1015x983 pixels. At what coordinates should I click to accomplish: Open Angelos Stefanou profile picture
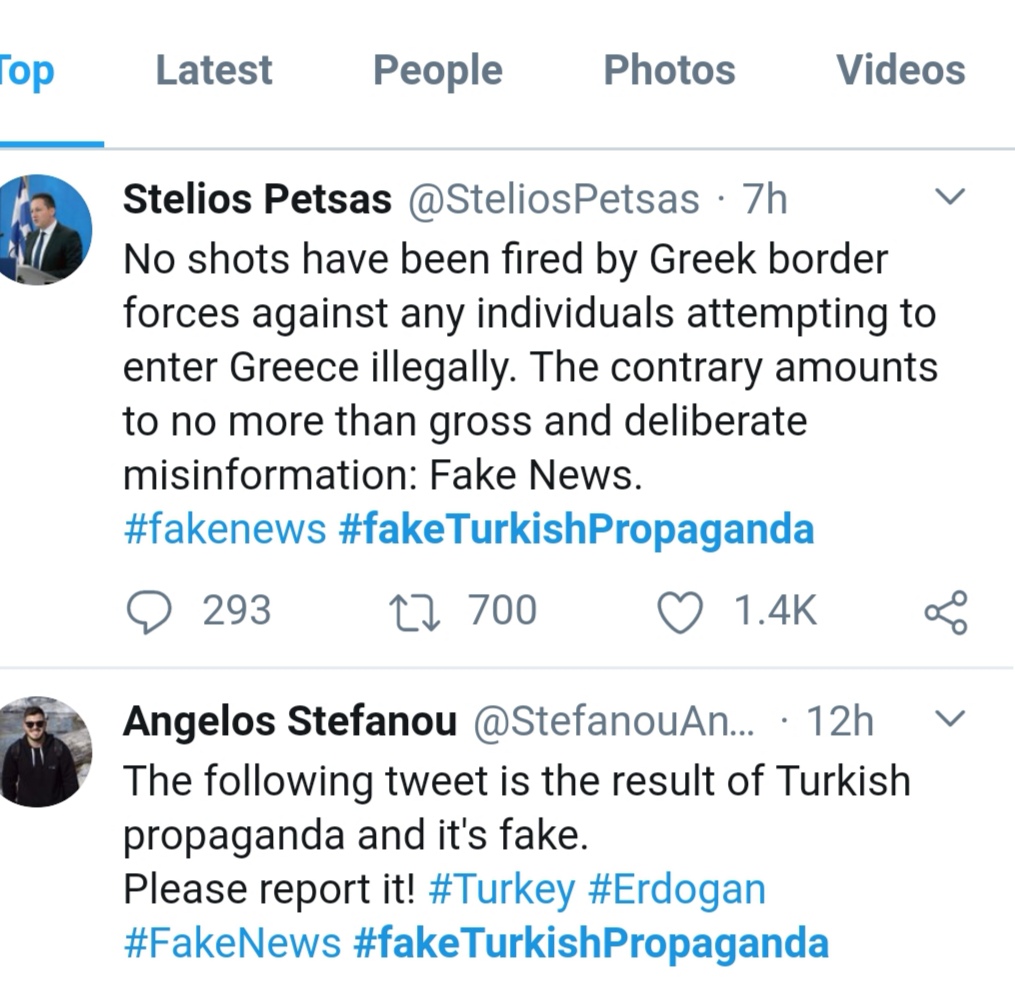(x=45, y=751)
